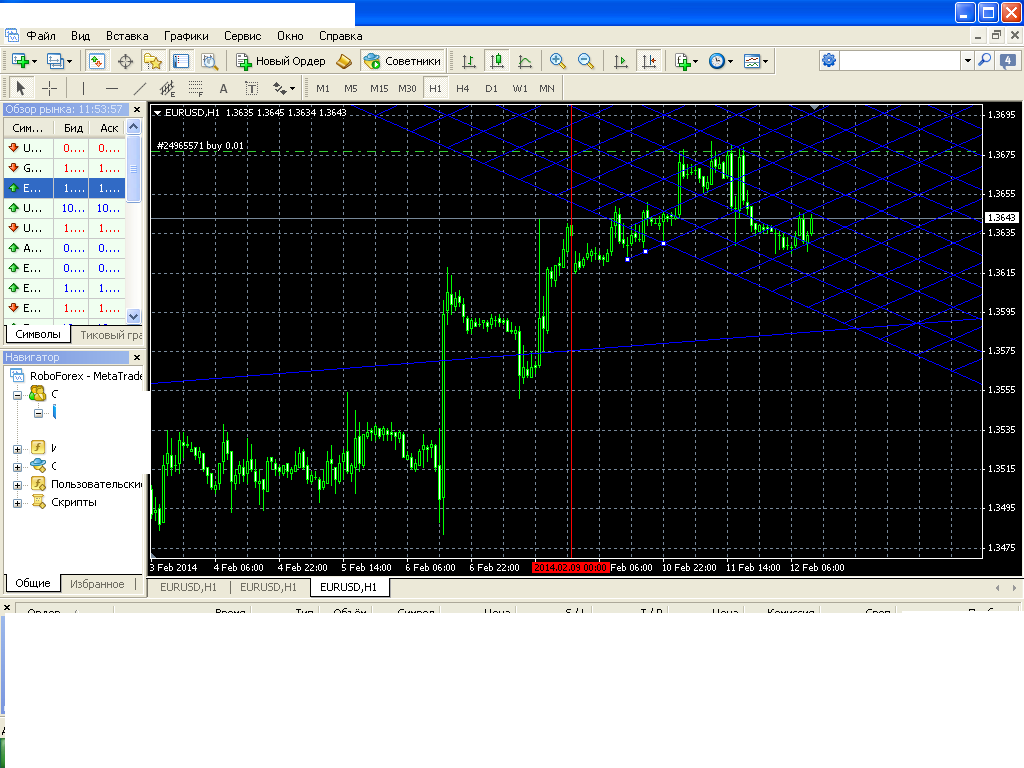
Task: Toggle the chart auto scroll button
Action: (x=621, y=61)
